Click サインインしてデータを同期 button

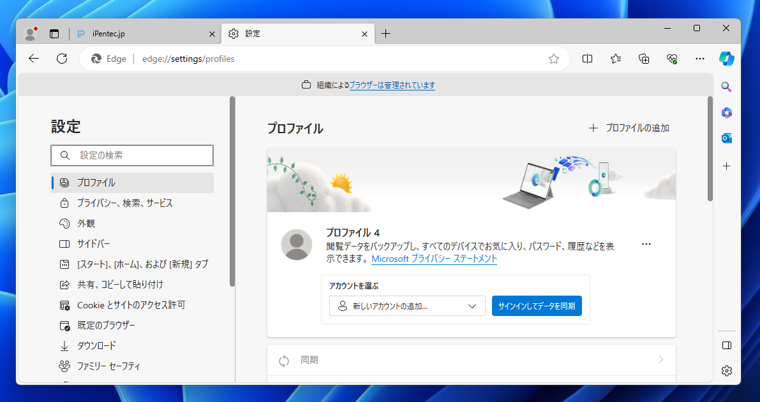pyautogui.click(x=537, y=306)
